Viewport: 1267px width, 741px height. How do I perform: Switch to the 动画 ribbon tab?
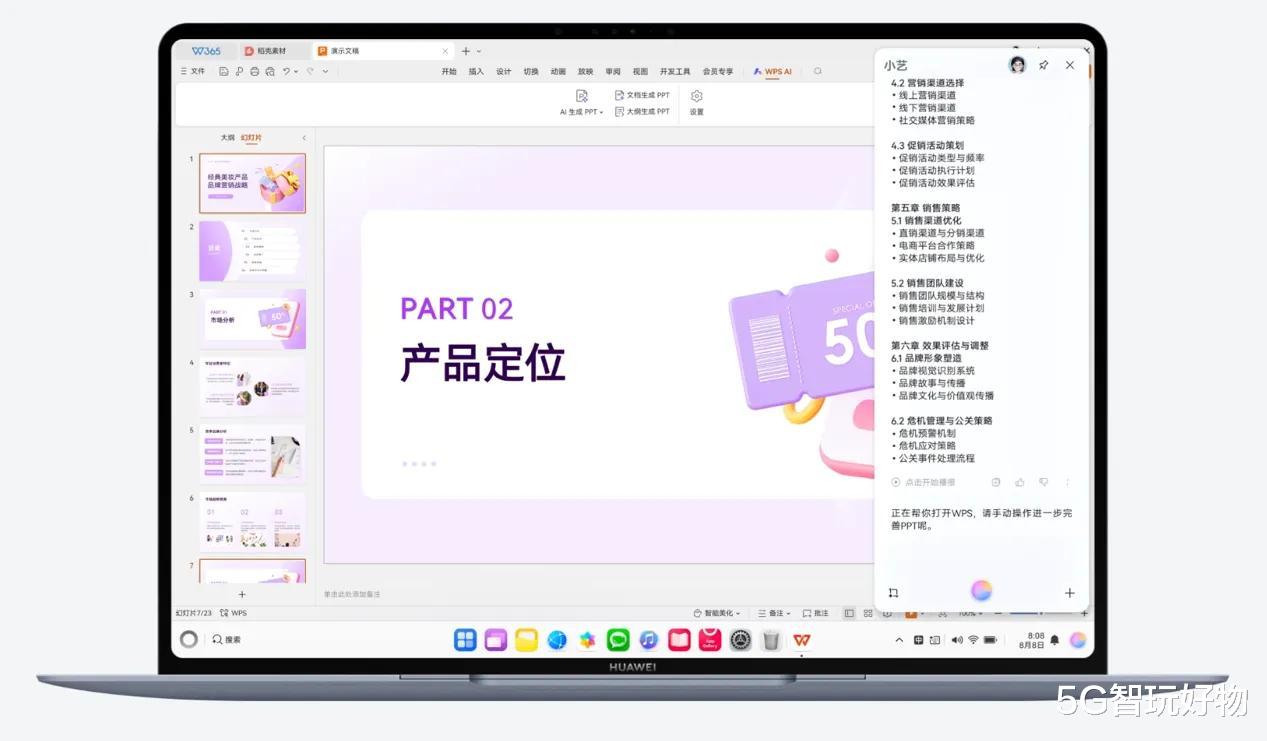(x=558, y=71)
